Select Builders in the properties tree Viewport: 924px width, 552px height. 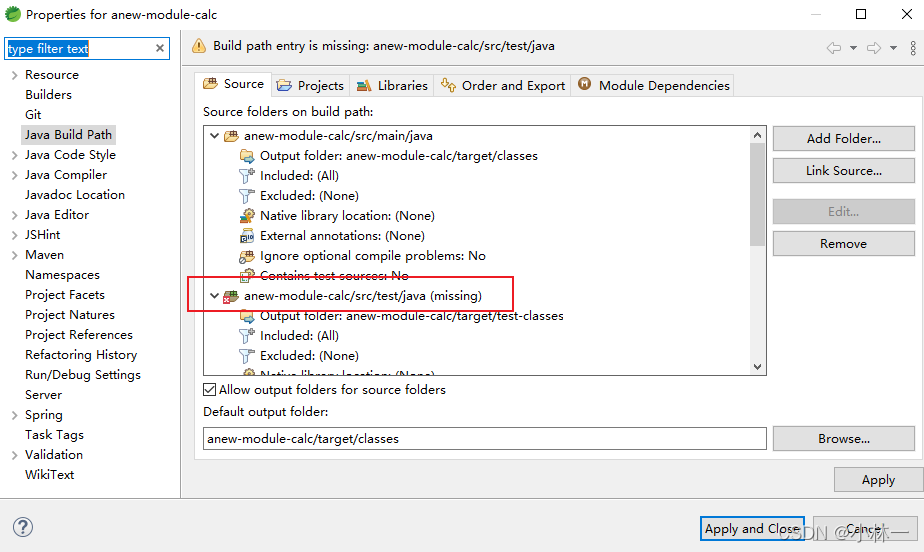(x=48, y=95)
